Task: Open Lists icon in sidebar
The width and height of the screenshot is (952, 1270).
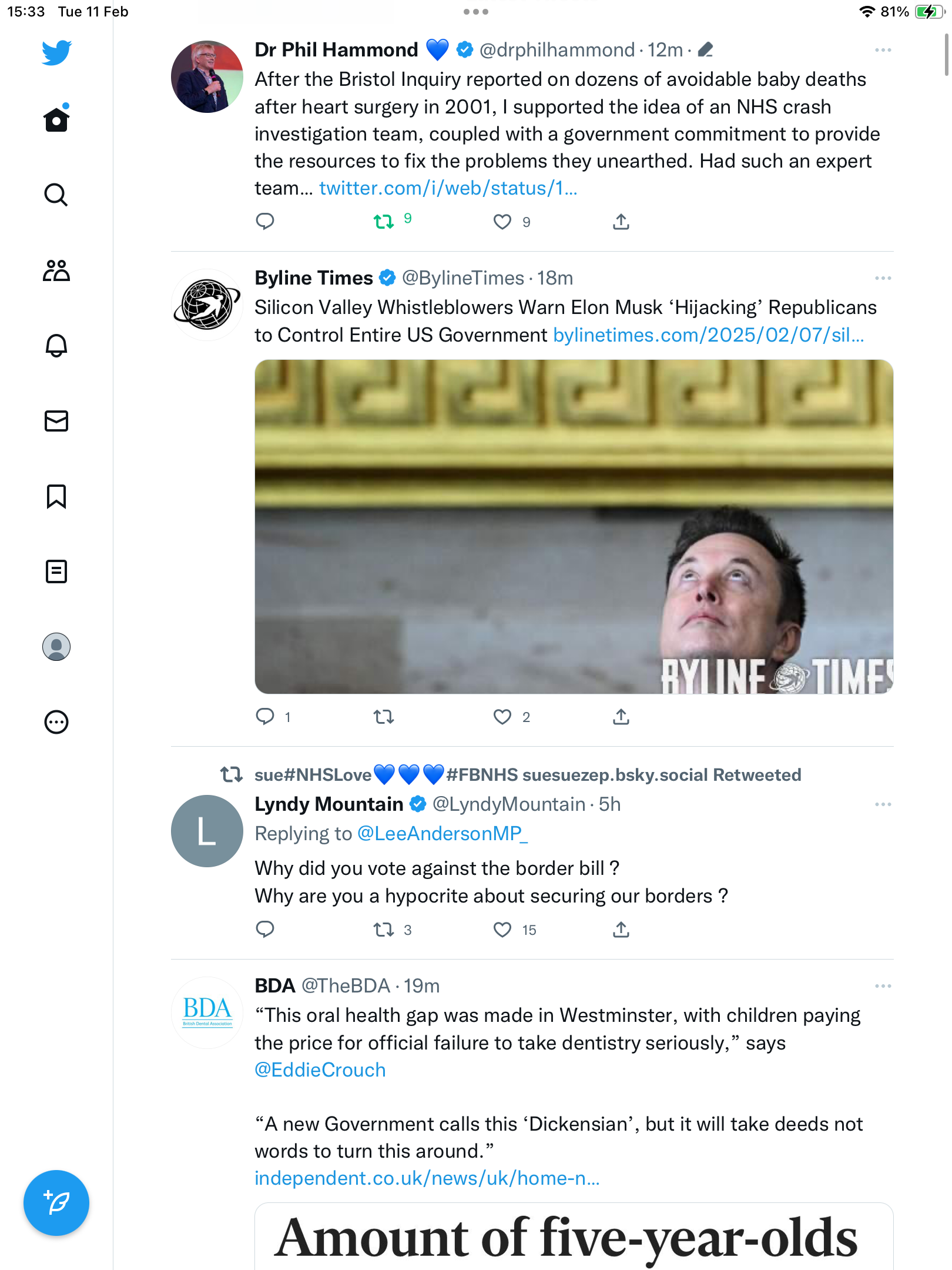Action: coord(56,571)
